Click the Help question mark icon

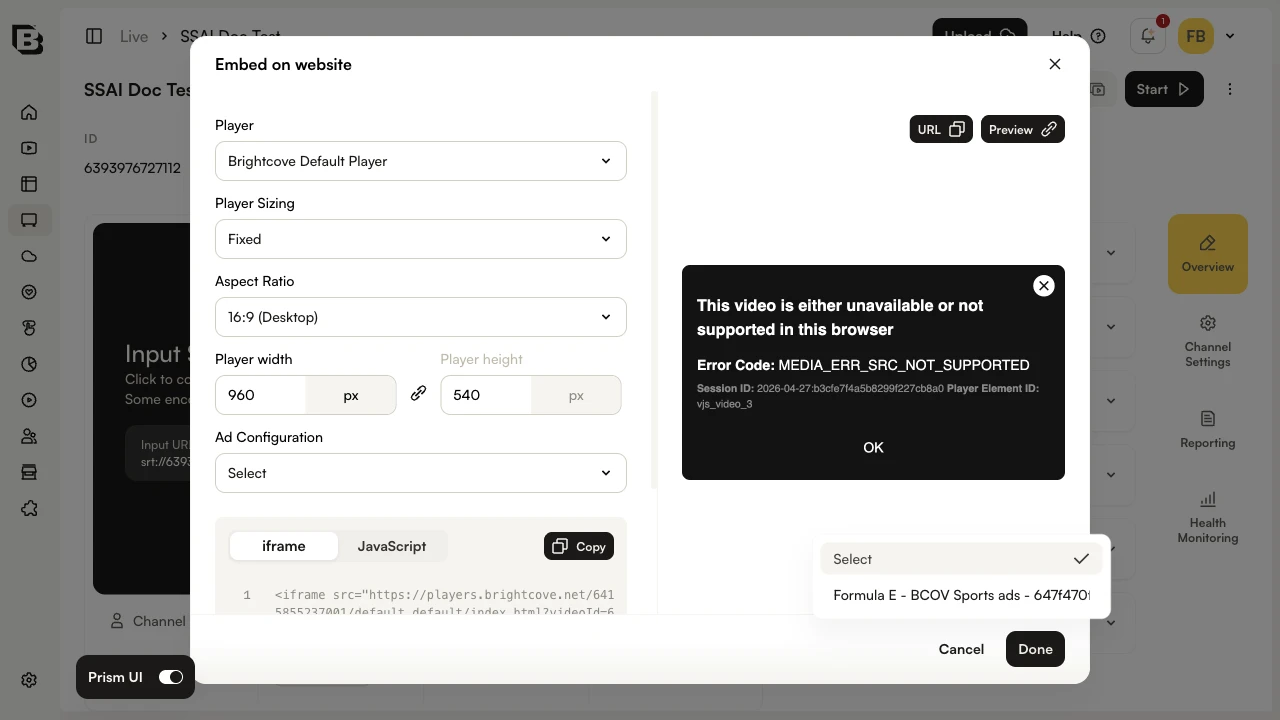pos(1098,36)
